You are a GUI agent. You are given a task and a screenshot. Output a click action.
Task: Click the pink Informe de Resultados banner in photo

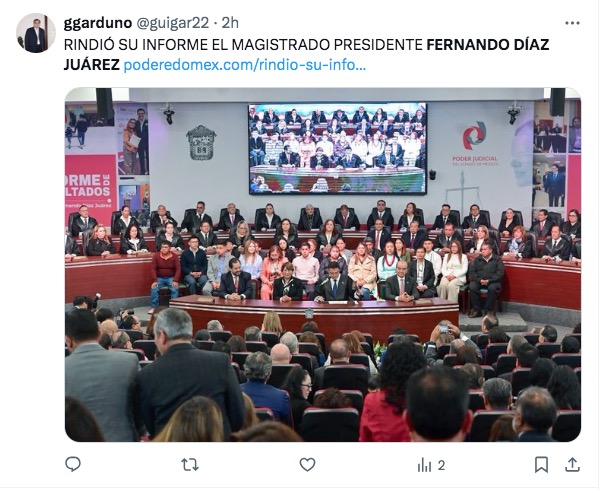coord(91,185)
